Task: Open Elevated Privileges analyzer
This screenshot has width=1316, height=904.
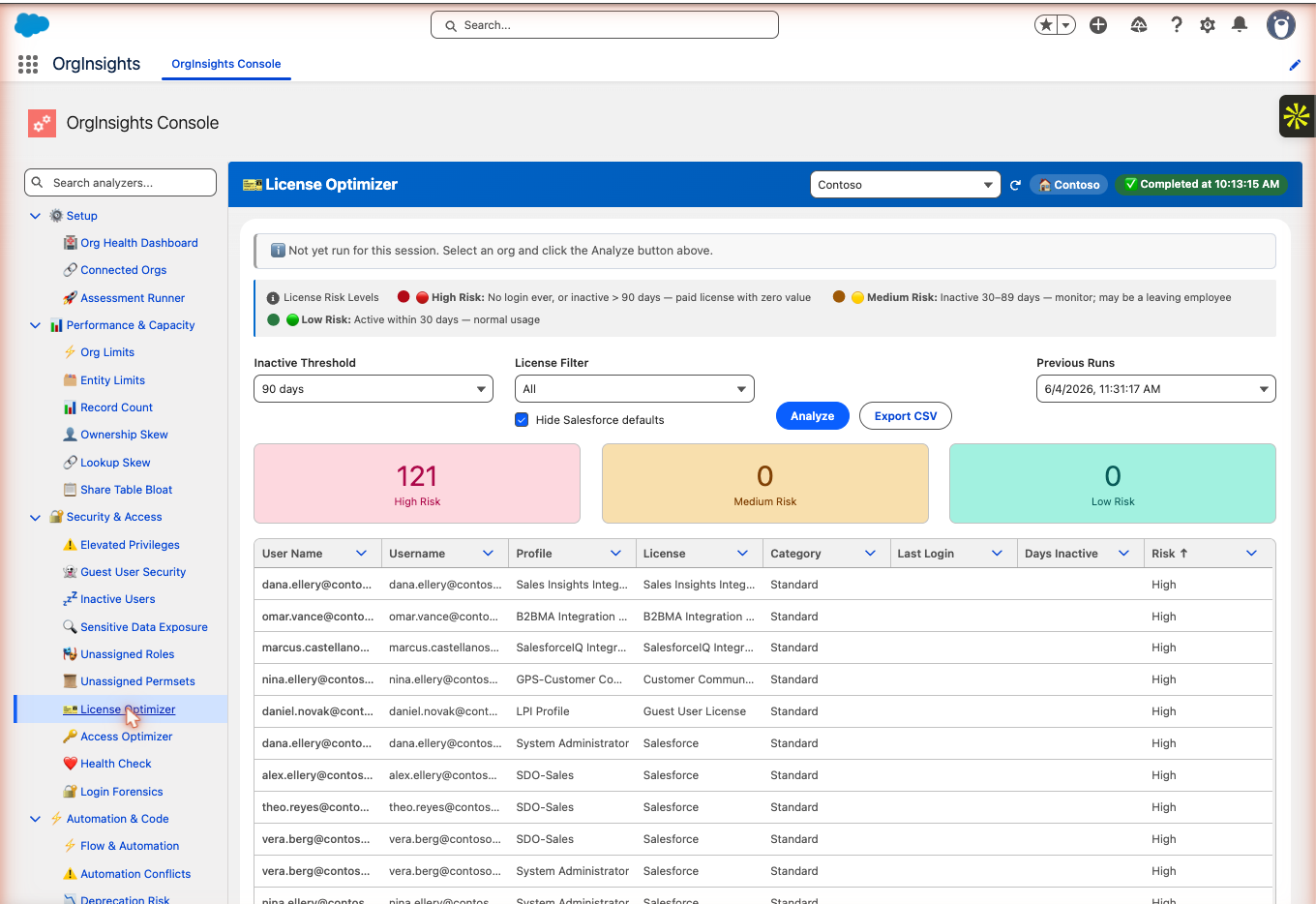Action: [130, 545]
